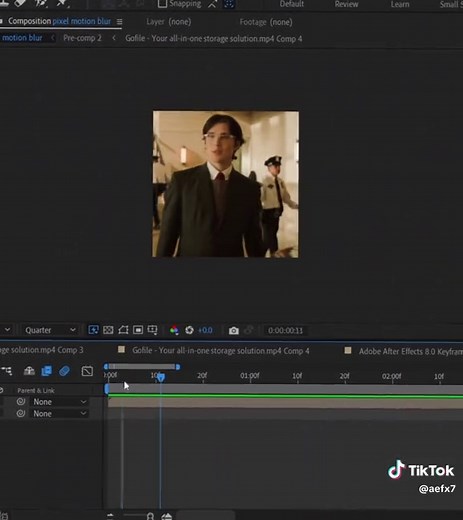
Task: Select the Eraser tool in top toolbar
Action: click(21, 3)
